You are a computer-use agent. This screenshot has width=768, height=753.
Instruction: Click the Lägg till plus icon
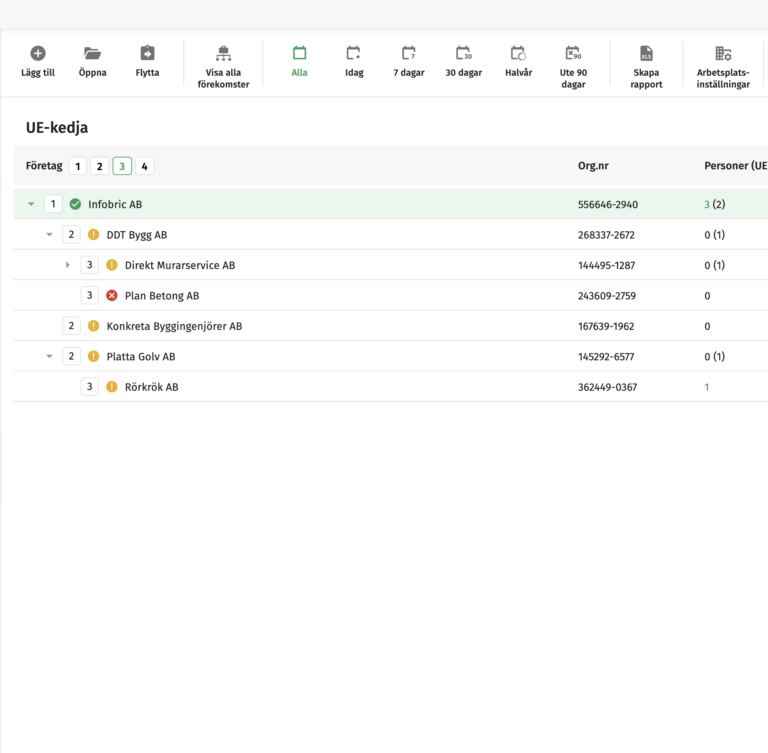click(38, 54)
